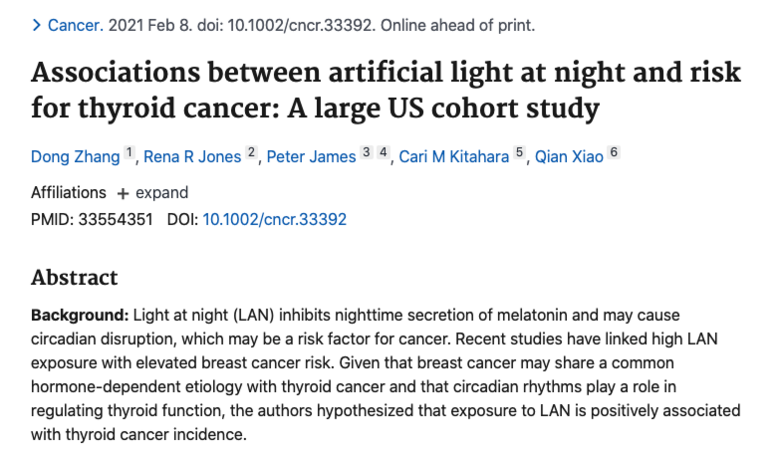The image size is (780, 452).
Task: Open Rena R Jones author link
Action: pos(192,157)
